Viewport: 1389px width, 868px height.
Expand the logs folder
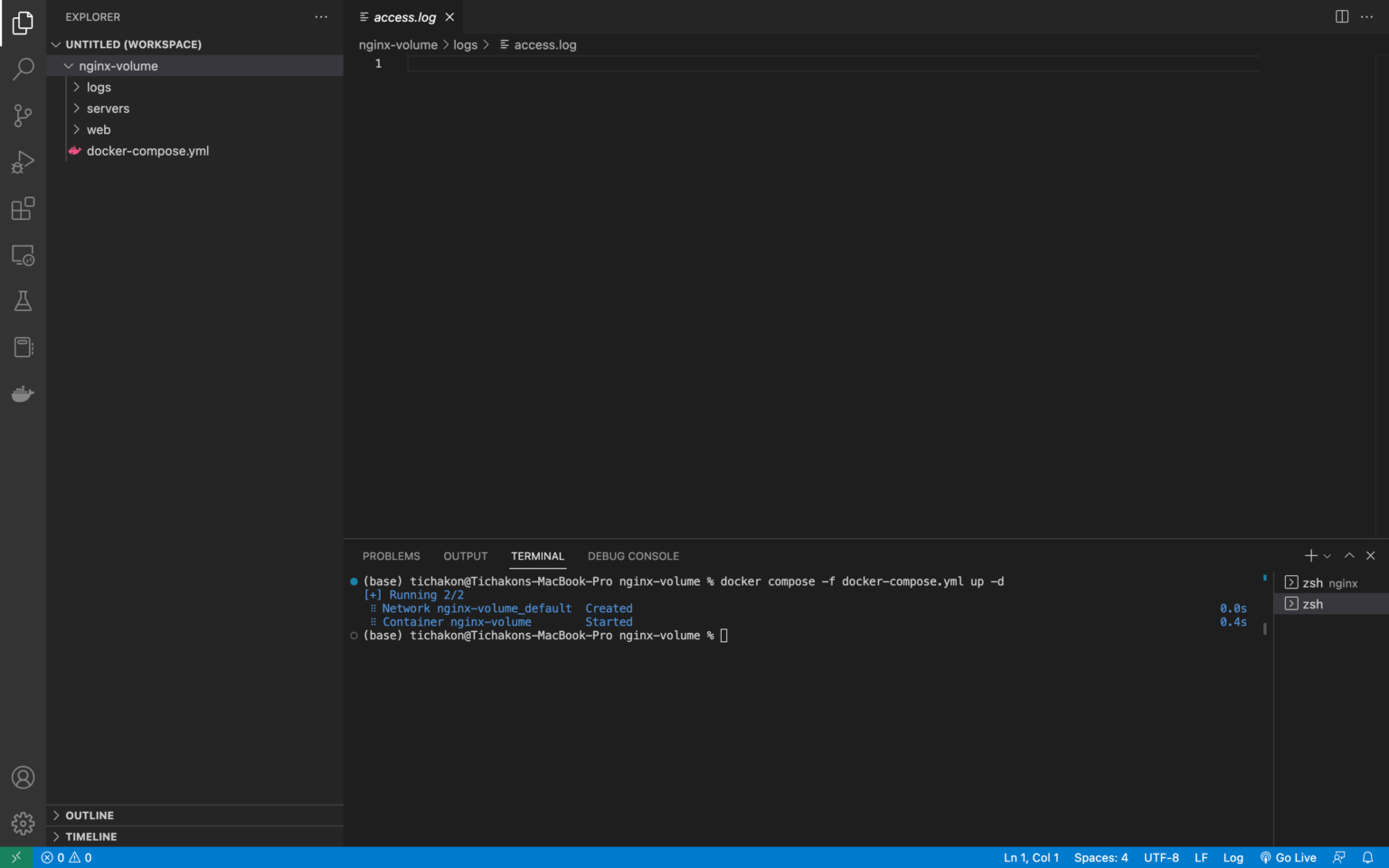click(99, 87)
